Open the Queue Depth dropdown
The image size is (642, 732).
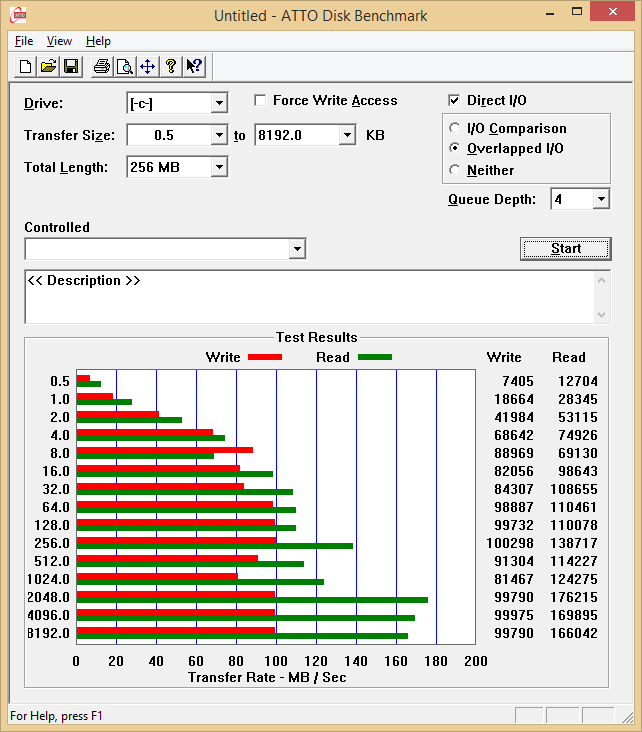tap(601, 199)
